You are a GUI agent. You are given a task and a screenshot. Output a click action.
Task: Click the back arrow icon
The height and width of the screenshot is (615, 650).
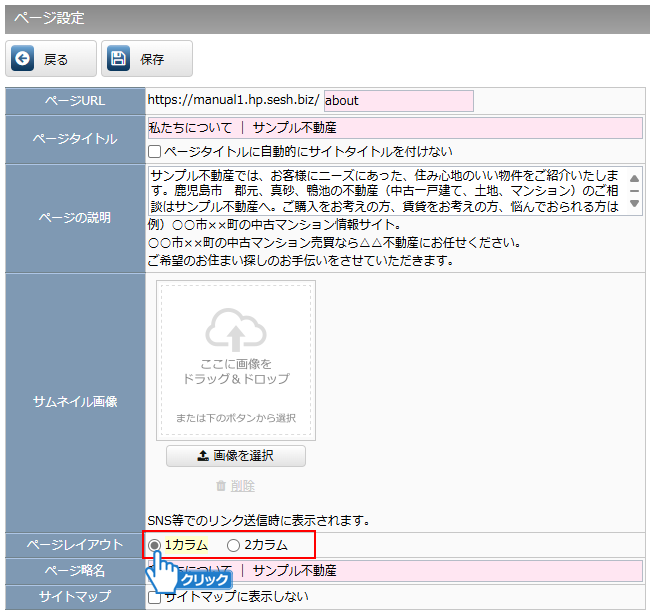click(x=23, y=59)
